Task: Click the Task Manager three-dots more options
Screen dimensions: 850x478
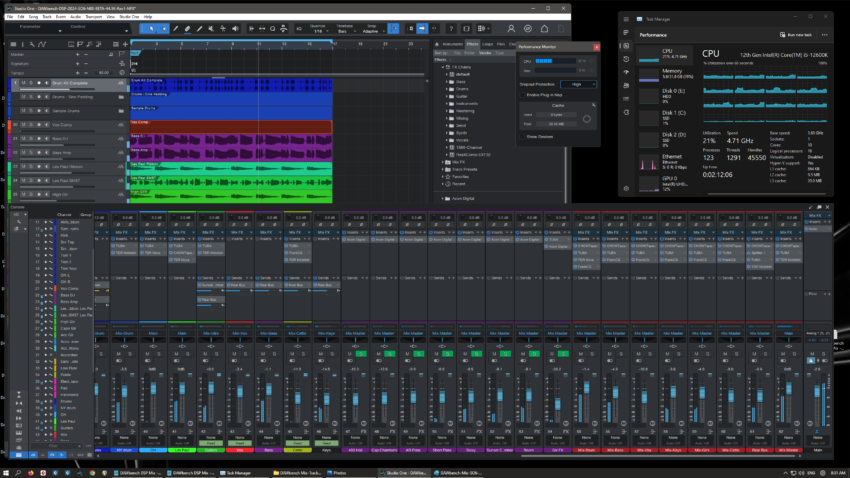Action: (x=825, y=35)
